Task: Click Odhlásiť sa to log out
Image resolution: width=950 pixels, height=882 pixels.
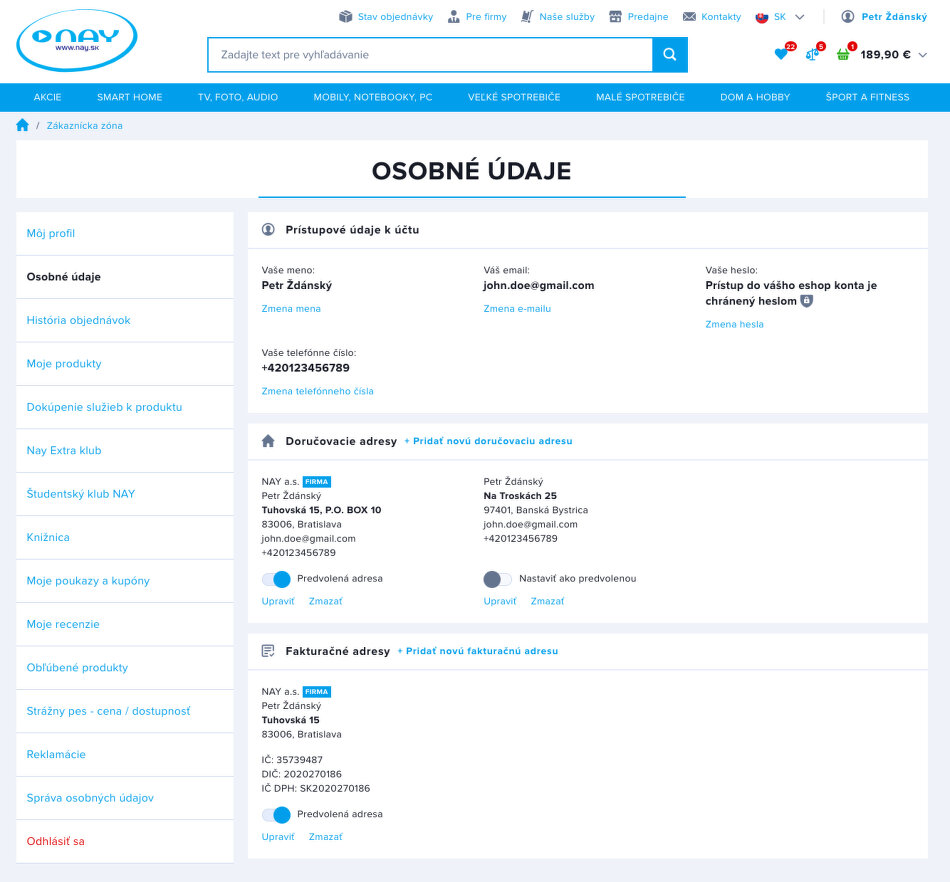Action: [x=55, y=841]
